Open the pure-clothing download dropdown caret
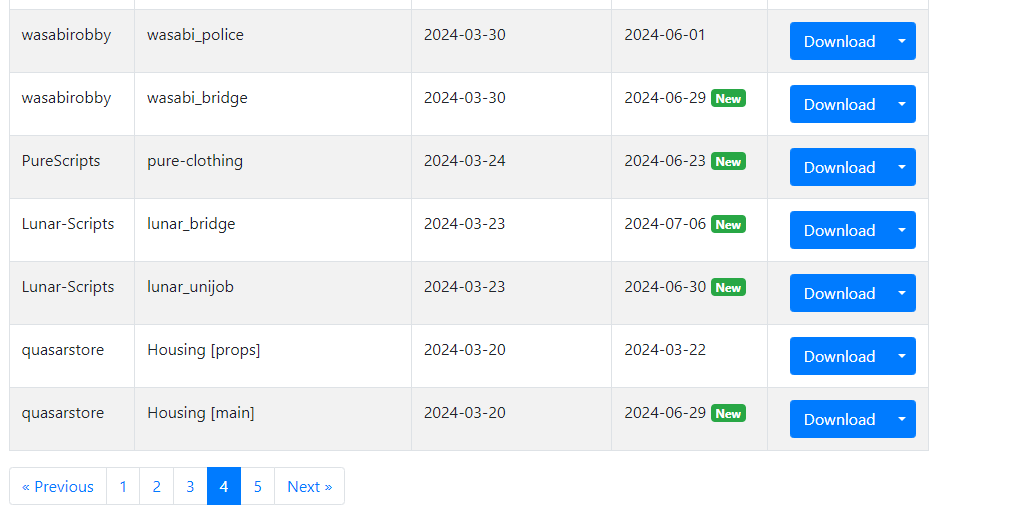1022x514 pixels. 902,167
